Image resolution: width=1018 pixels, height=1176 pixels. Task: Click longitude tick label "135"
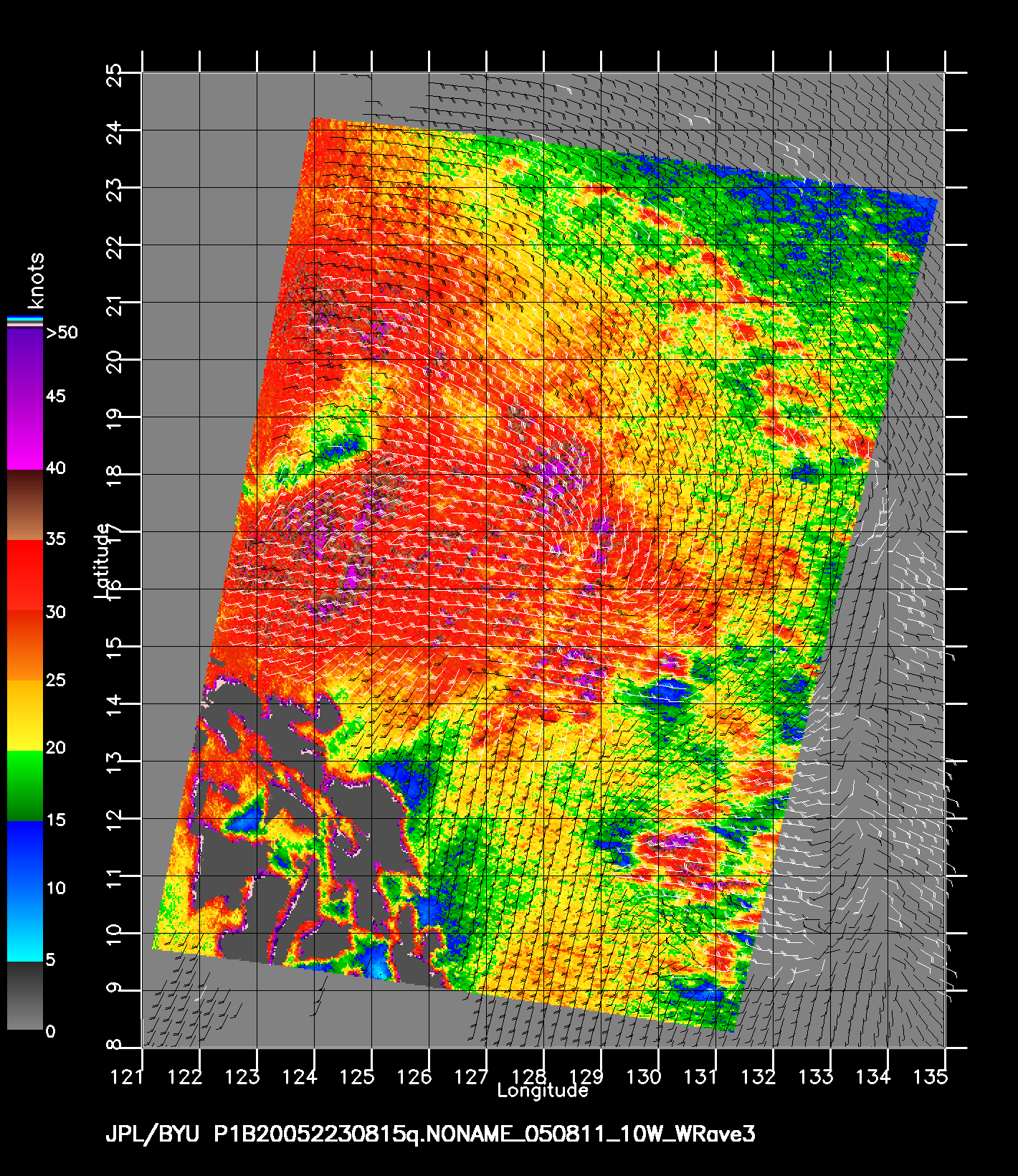pos(931,1076)
